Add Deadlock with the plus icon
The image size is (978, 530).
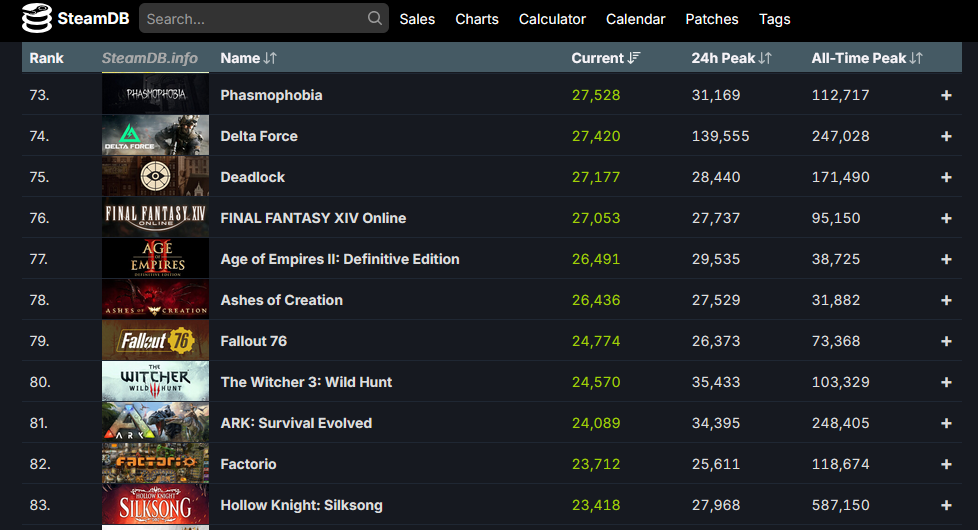click(946, 177)
